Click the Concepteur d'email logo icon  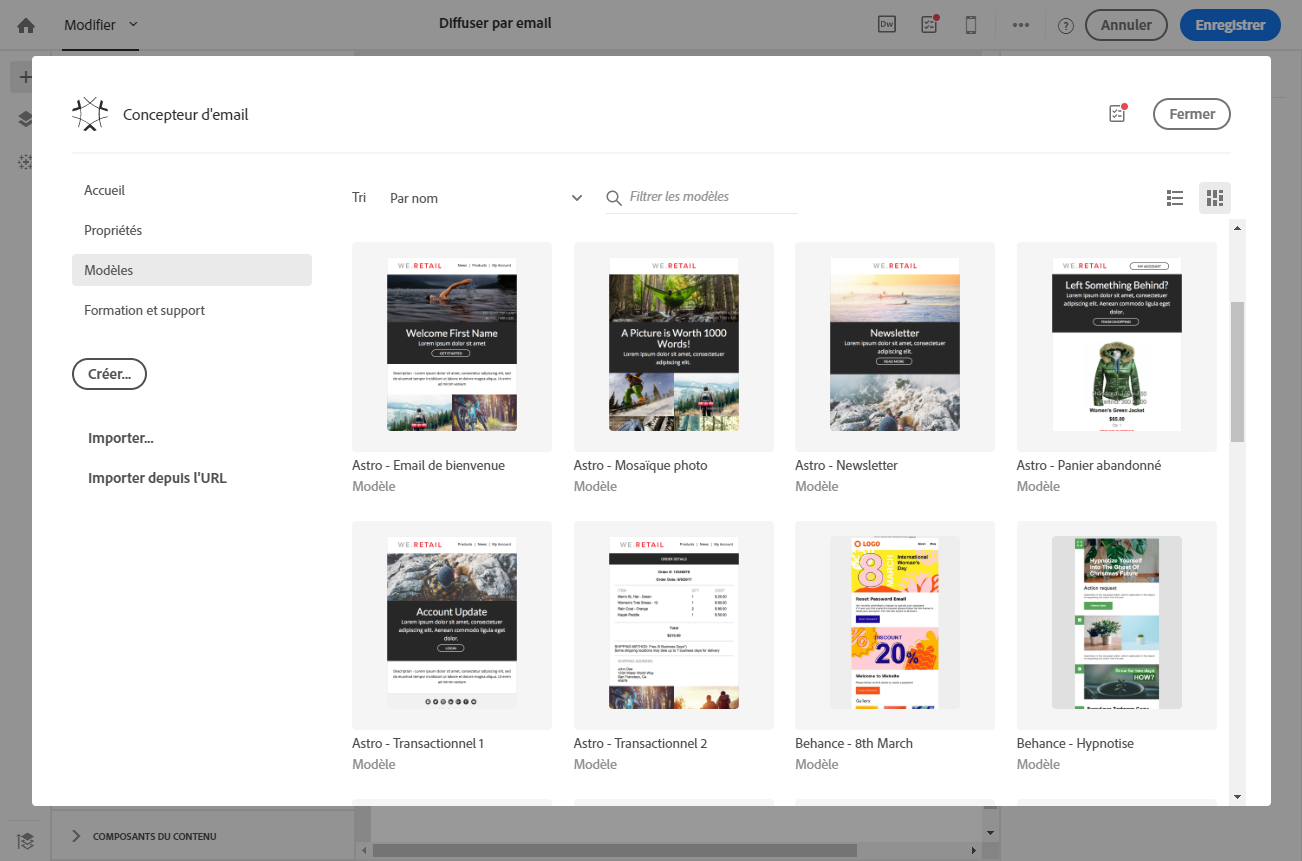pyautogui.click(x=90, y=114)
